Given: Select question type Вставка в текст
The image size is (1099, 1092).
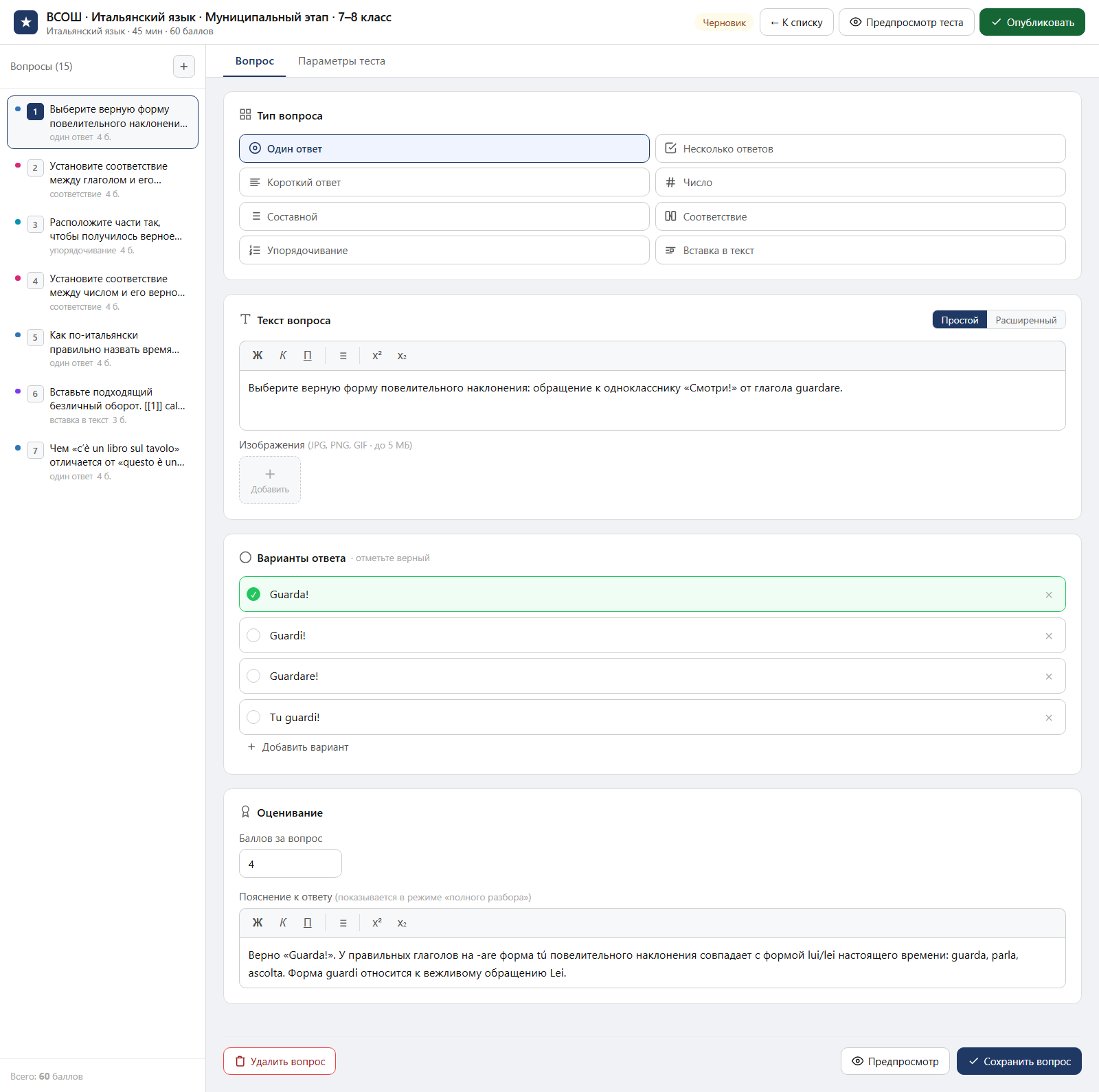Looking at the screenshot, I should coord(860,250).
